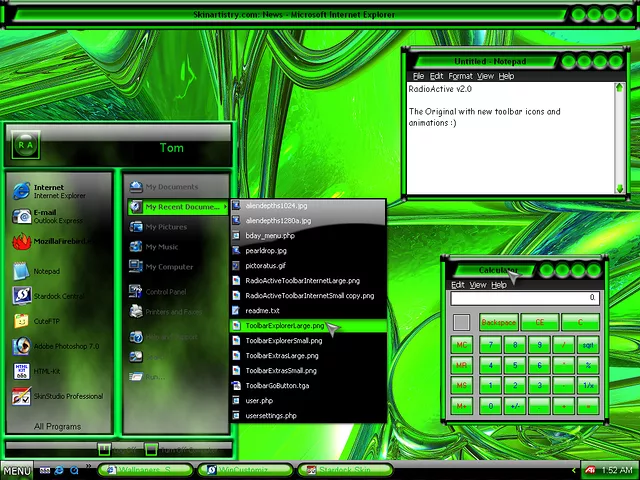The image size is (640, 480).
Task: Click the MENU start button on taskbar
Action: [17, 470]
